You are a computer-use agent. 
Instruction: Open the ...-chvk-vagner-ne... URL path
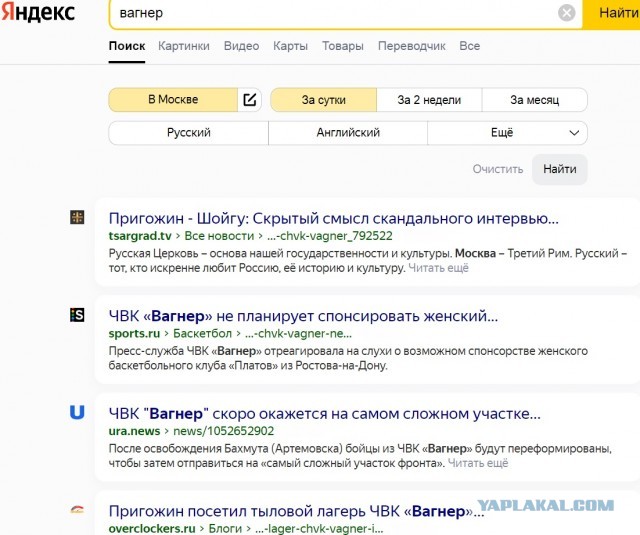pos(298,333)
